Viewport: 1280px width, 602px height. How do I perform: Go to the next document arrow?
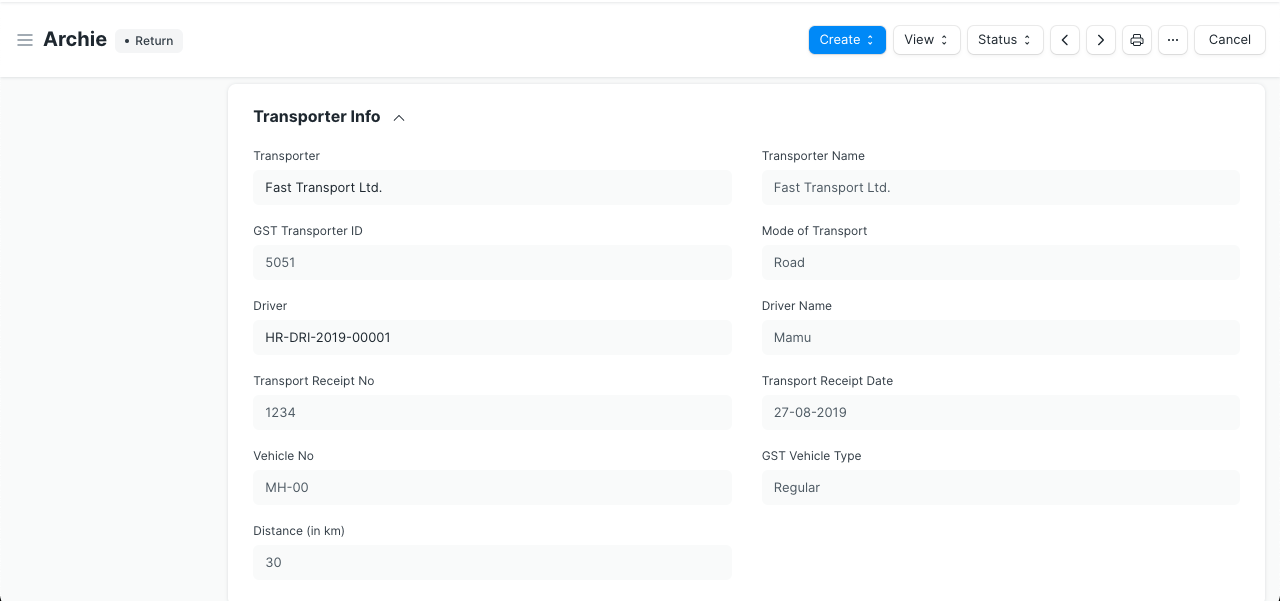1101,40
